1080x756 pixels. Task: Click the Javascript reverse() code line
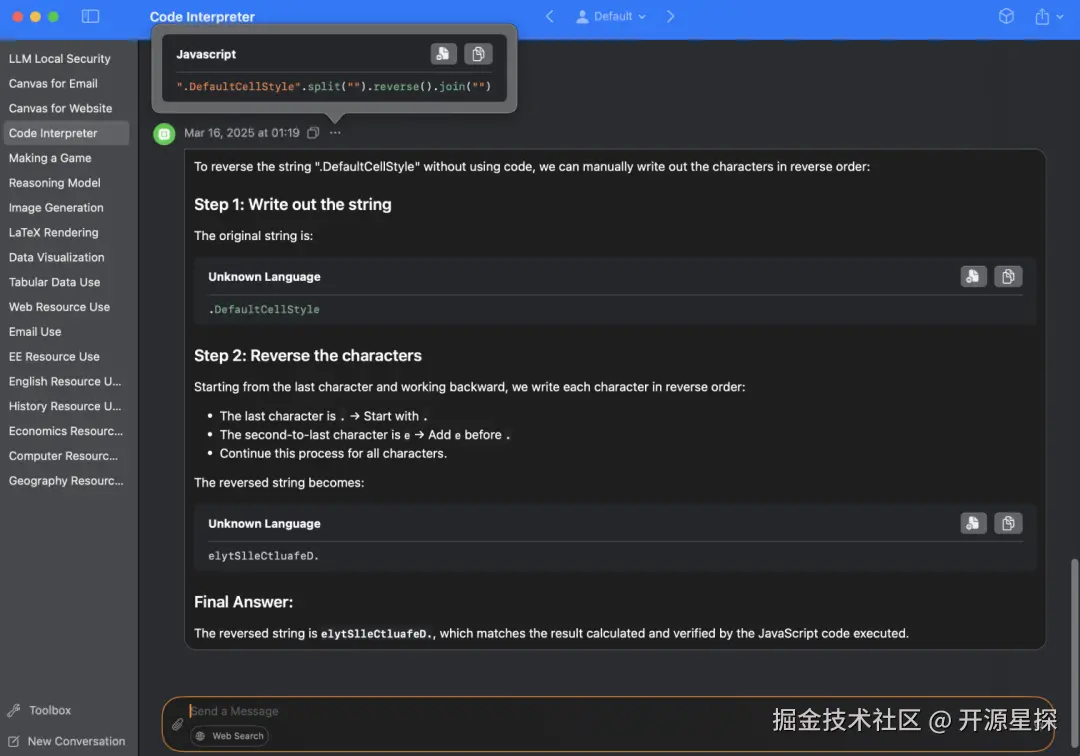click(x=334, y=86)
